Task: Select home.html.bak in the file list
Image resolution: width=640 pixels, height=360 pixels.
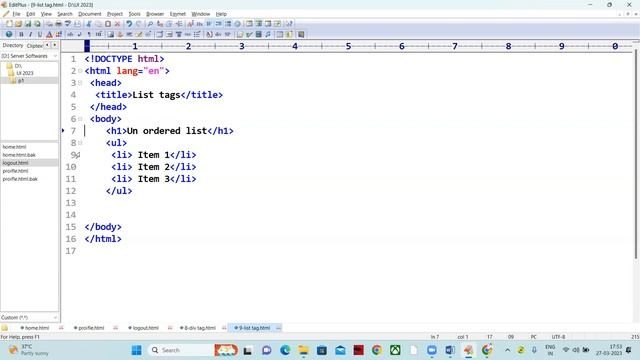Action: coord(19,155)
